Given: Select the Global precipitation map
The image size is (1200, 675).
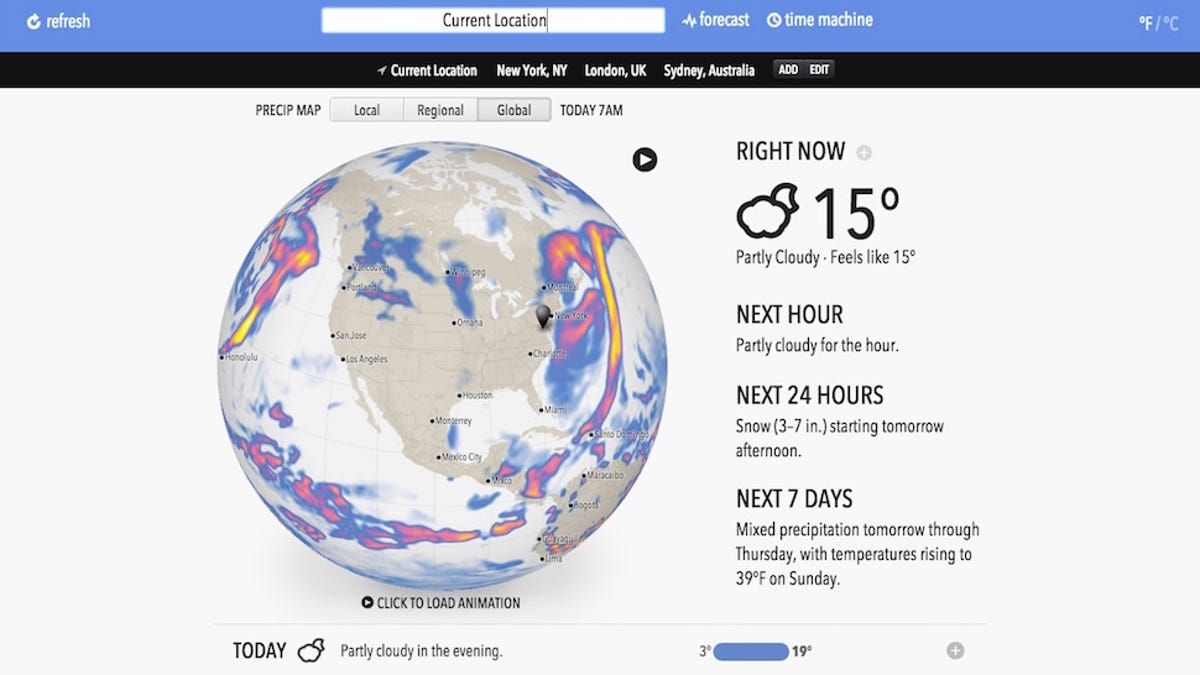Looking at the screenshot, I should [x=514, y=110].
